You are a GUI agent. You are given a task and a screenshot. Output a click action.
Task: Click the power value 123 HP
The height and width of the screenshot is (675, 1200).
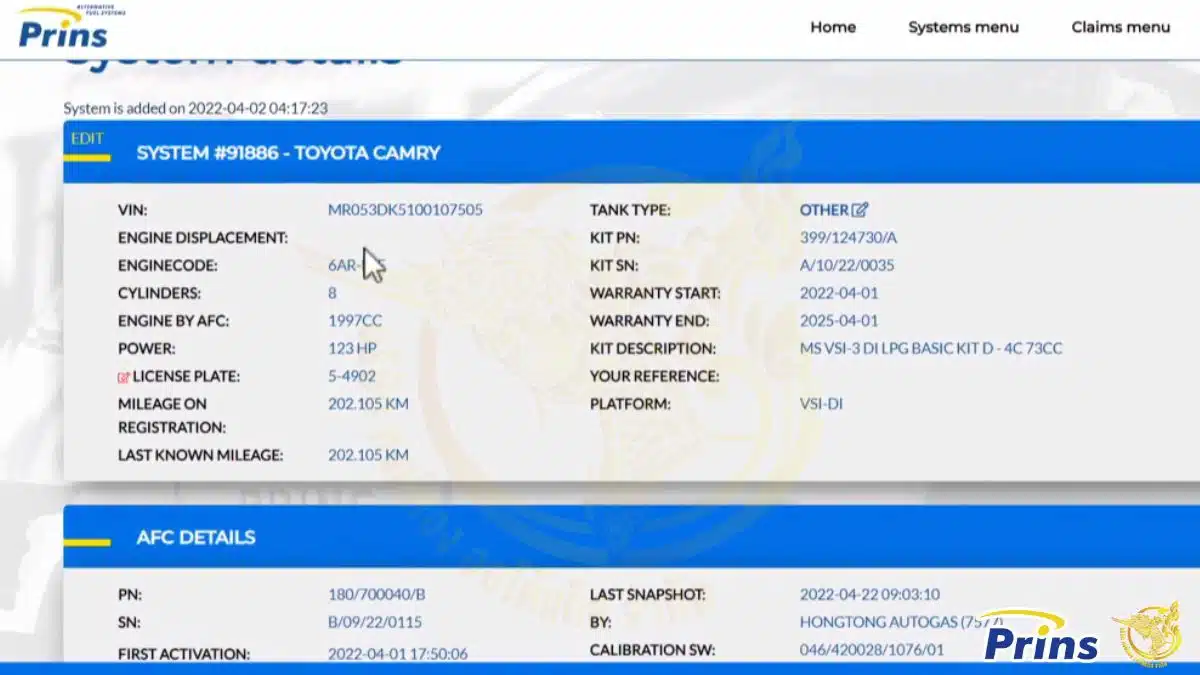(x=352, y=349)
